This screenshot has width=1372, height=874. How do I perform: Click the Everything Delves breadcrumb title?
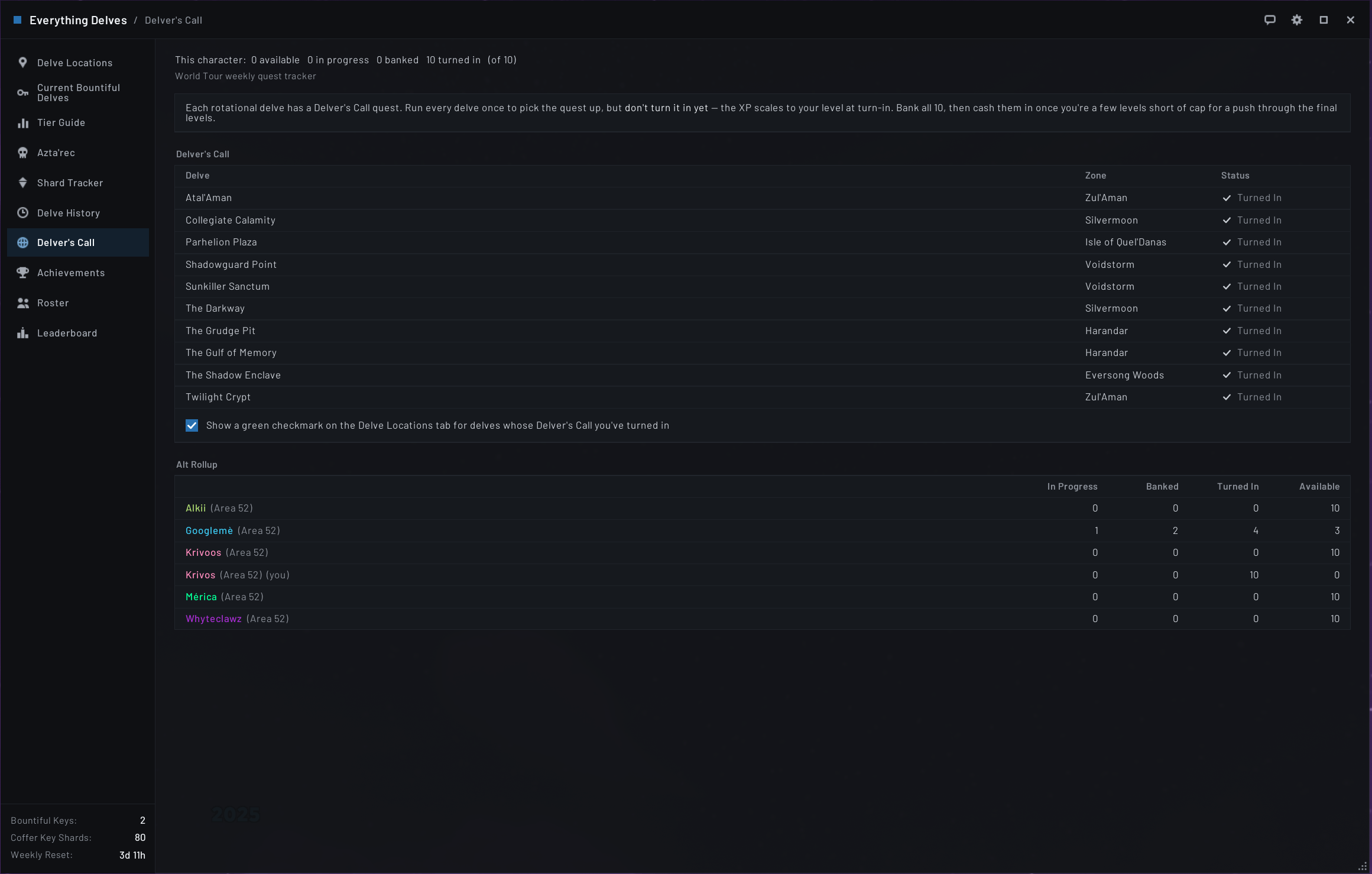pos(78,20)
